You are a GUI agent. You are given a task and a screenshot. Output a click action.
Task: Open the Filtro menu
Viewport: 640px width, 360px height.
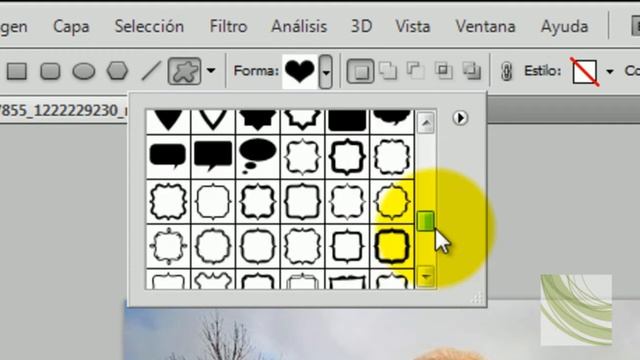point(228,27)
